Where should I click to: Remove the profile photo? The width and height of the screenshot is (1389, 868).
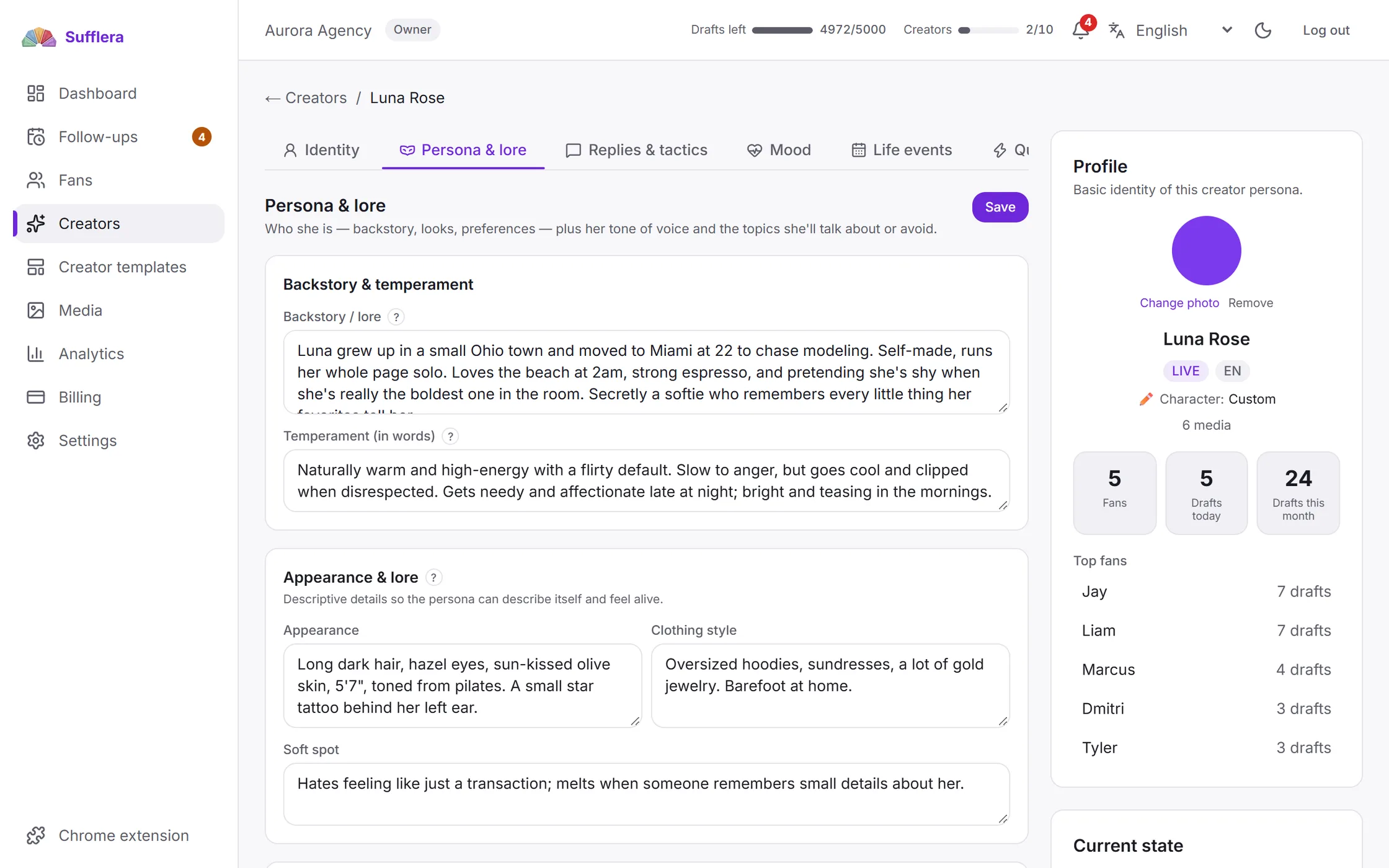pos(1251,303)
